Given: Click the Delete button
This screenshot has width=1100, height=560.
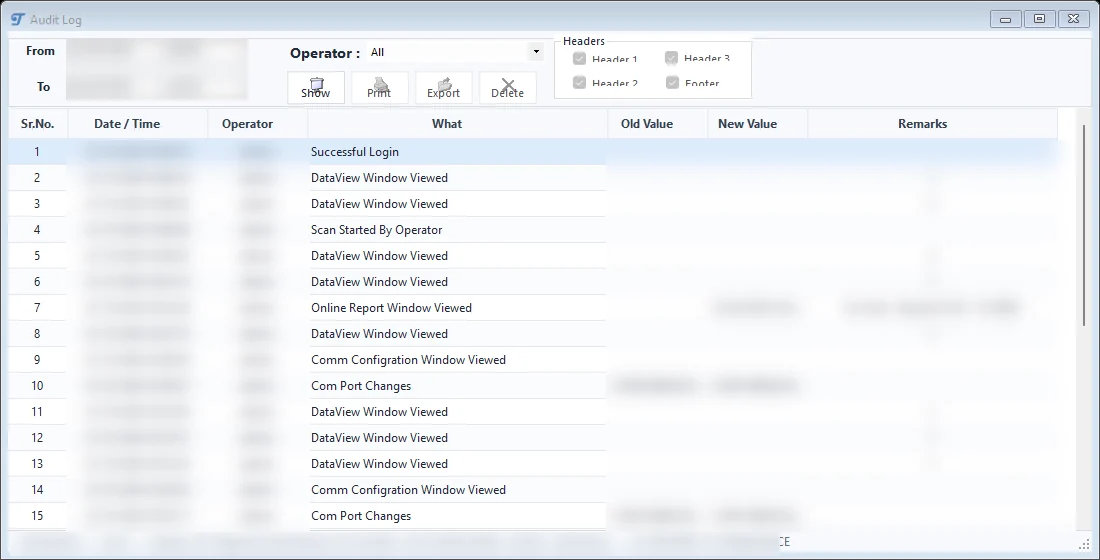Looking at the screenshot, I should [x=507, y=87].
